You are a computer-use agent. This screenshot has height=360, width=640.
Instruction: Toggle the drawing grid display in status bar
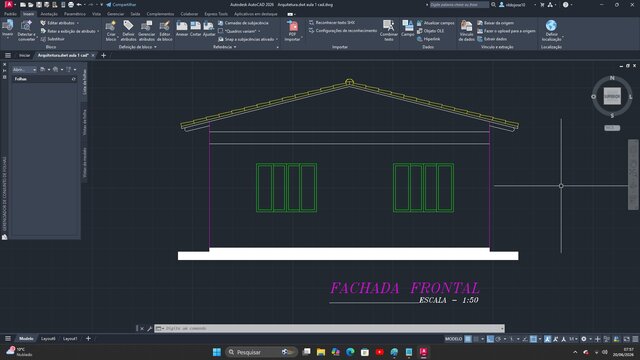click(x=468, y=339)
